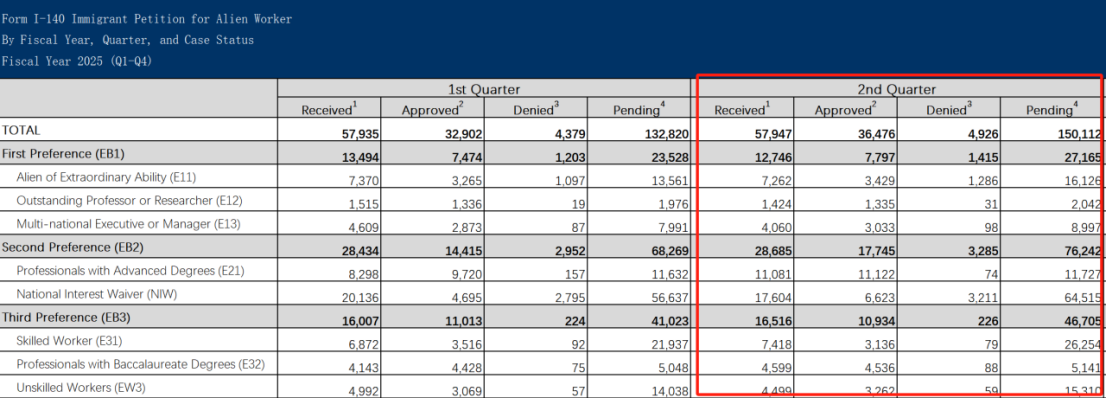The width and height of the screenshot is (1106, 398).
Task: Click the title 'Form I-140 Immigrant Petition for Alien Worker'
Action: point(147,19)
